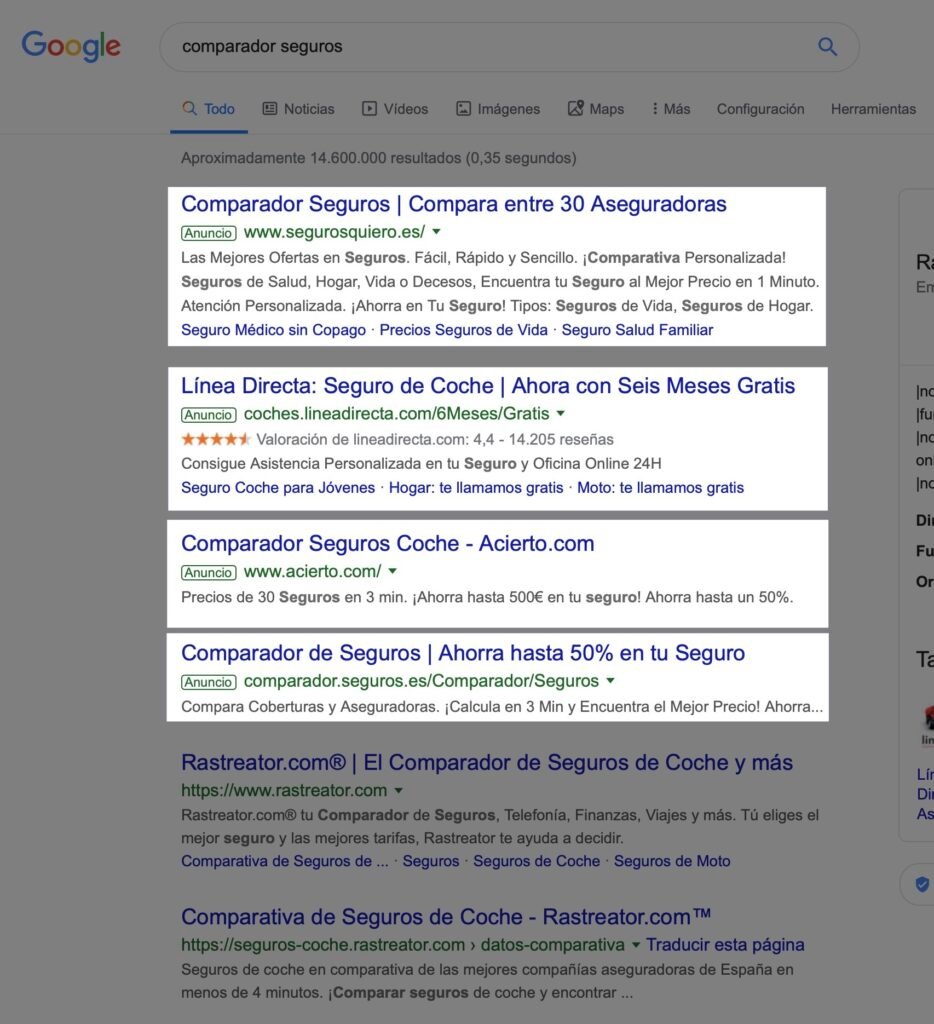Screen dimensions: 934x1024
Task: Expand dropdown arrow next to coches.lineadirecta.com URL
Action: [560, 413]
